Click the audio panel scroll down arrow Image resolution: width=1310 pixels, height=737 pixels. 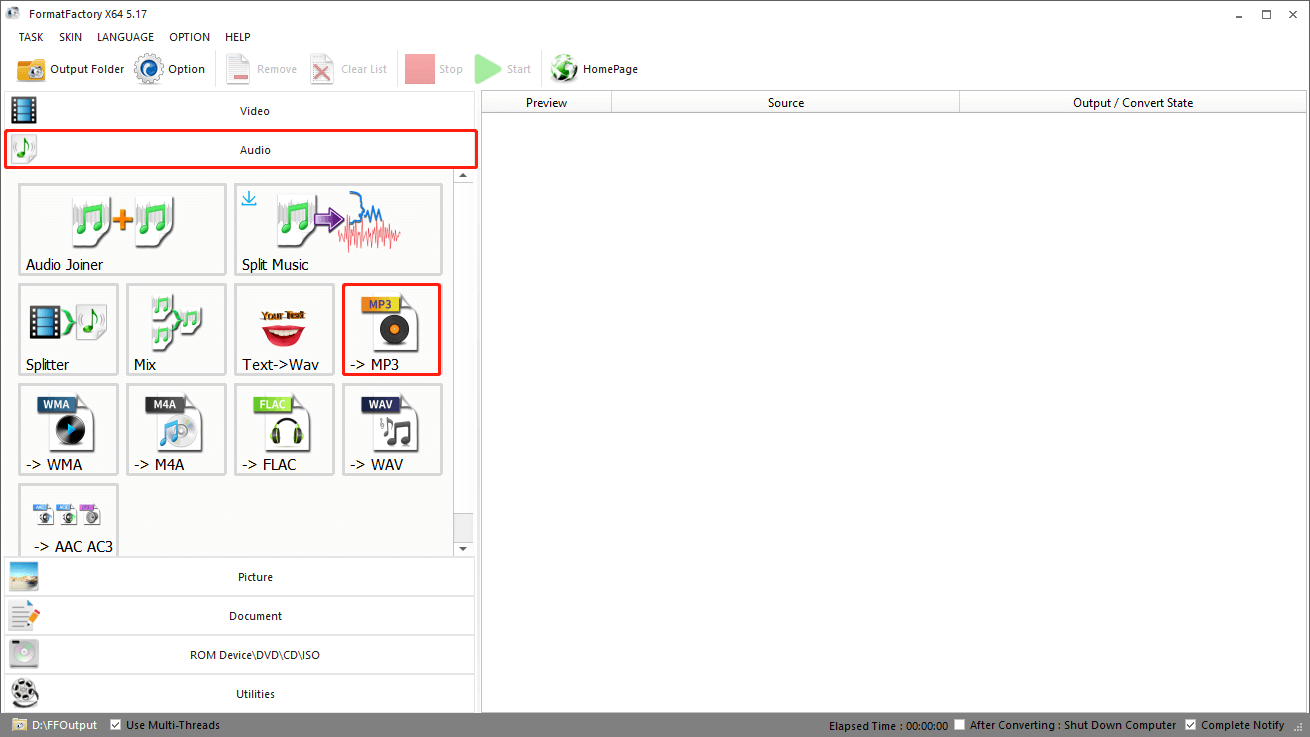pyautogui.click(x=463, y=549)
